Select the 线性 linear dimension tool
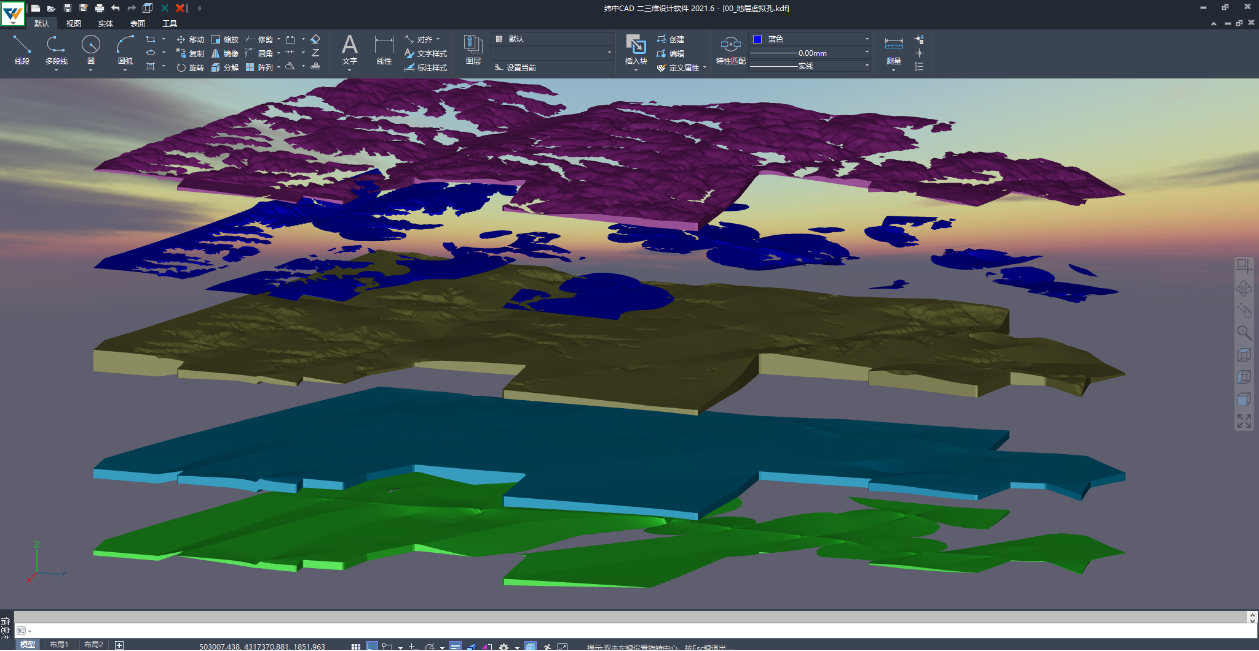 pyautogui.click(x=383, y=48)
